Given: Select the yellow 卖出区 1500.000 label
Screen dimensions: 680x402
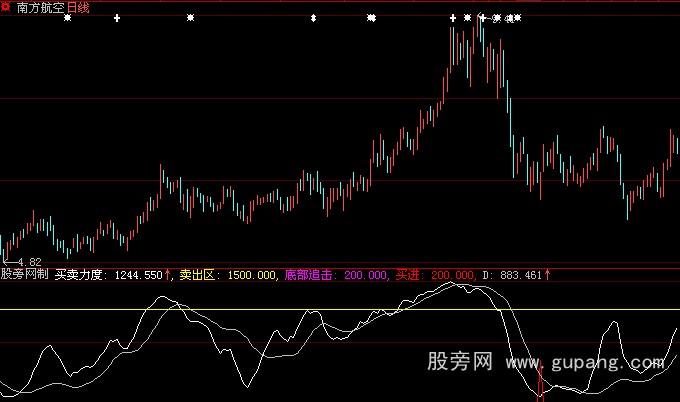Looking at the screenshot, I should [228, 273].
